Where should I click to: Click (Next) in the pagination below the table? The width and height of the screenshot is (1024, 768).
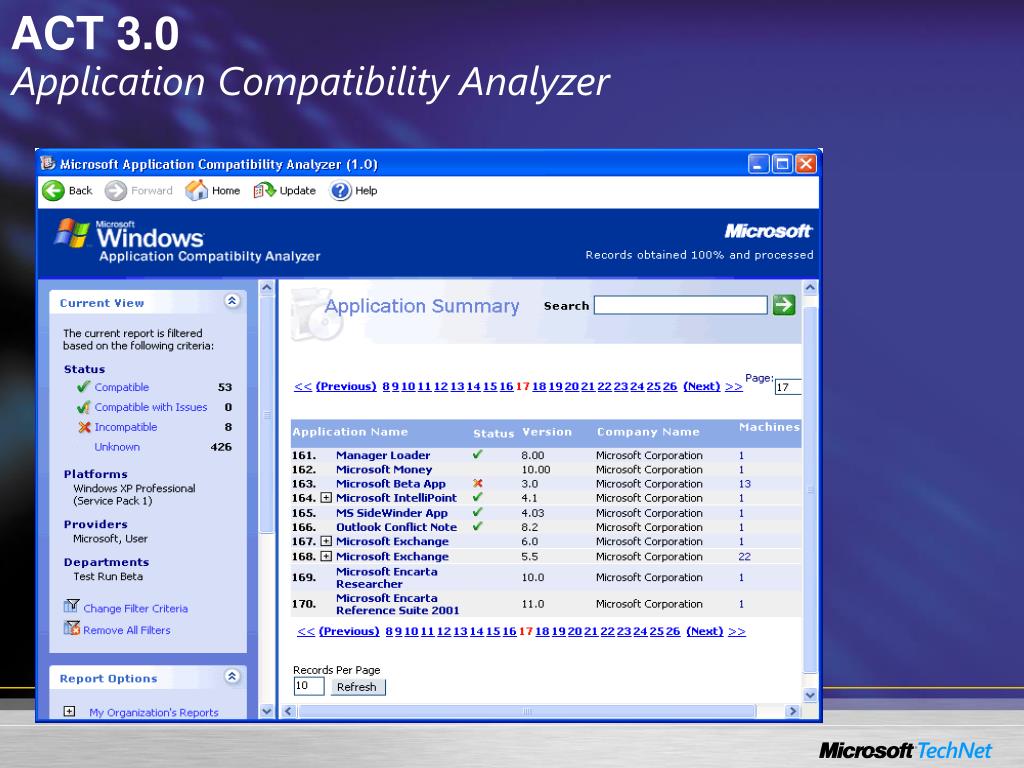[x=705, y=632]
